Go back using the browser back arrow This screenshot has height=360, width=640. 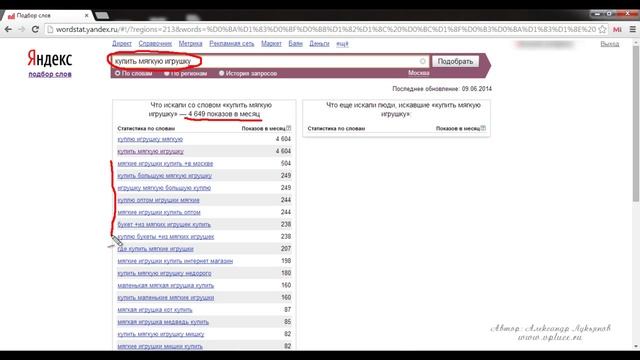coord(8,29)
